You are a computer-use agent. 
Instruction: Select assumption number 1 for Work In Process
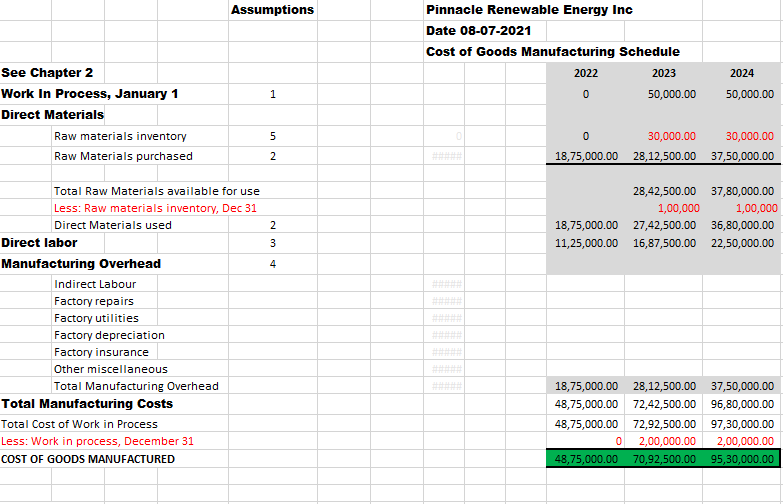tap(273, 94)
